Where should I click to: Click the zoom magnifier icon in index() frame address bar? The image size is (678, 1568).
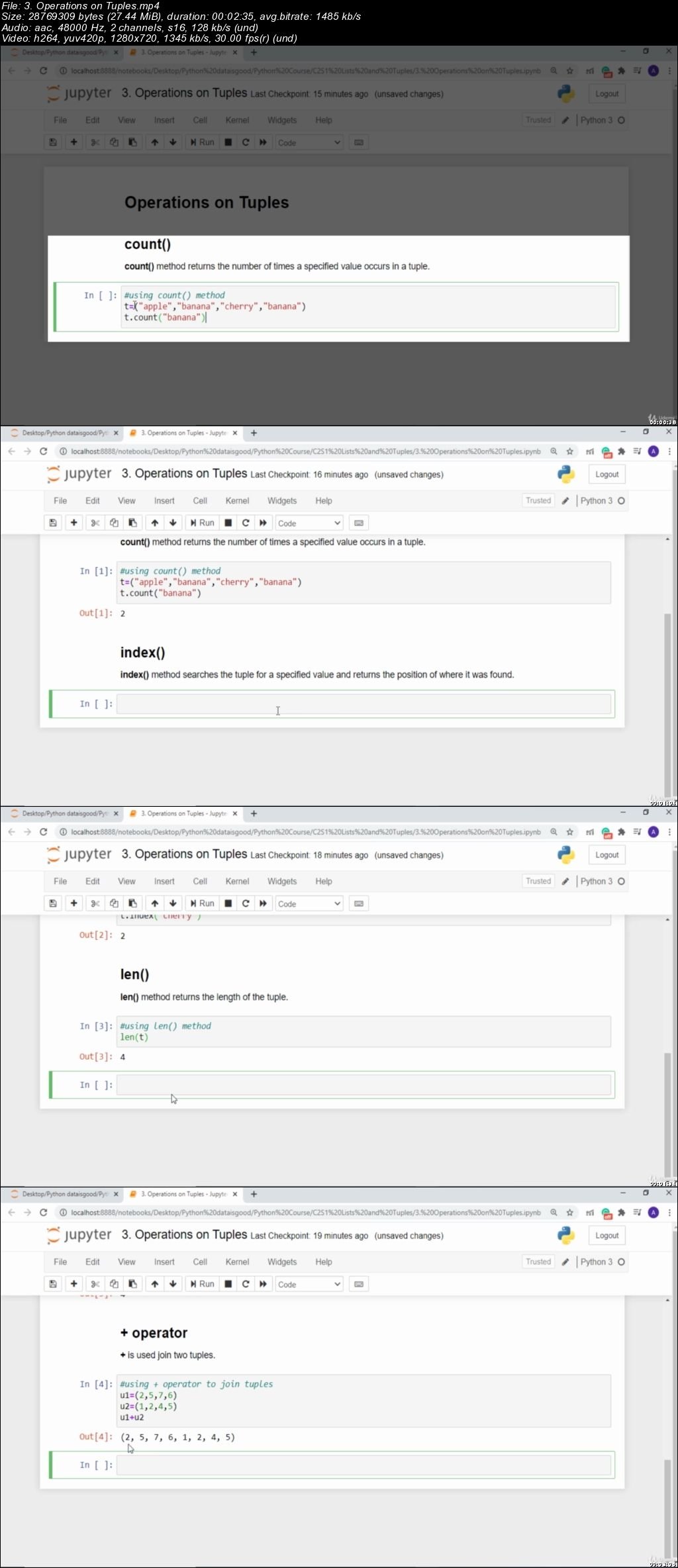[x=554, y=451]
